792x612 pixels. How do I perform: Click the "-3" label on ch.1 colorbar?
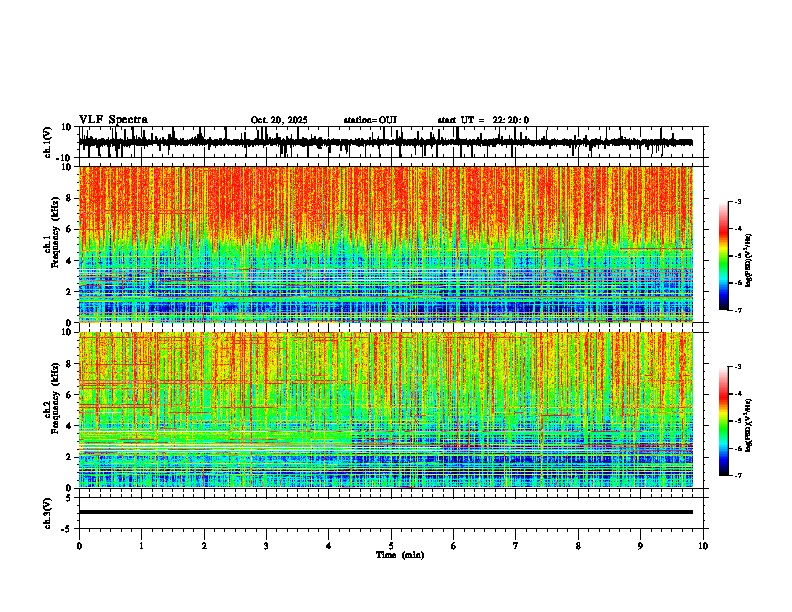pyautogui.click(x=736, y=202)
